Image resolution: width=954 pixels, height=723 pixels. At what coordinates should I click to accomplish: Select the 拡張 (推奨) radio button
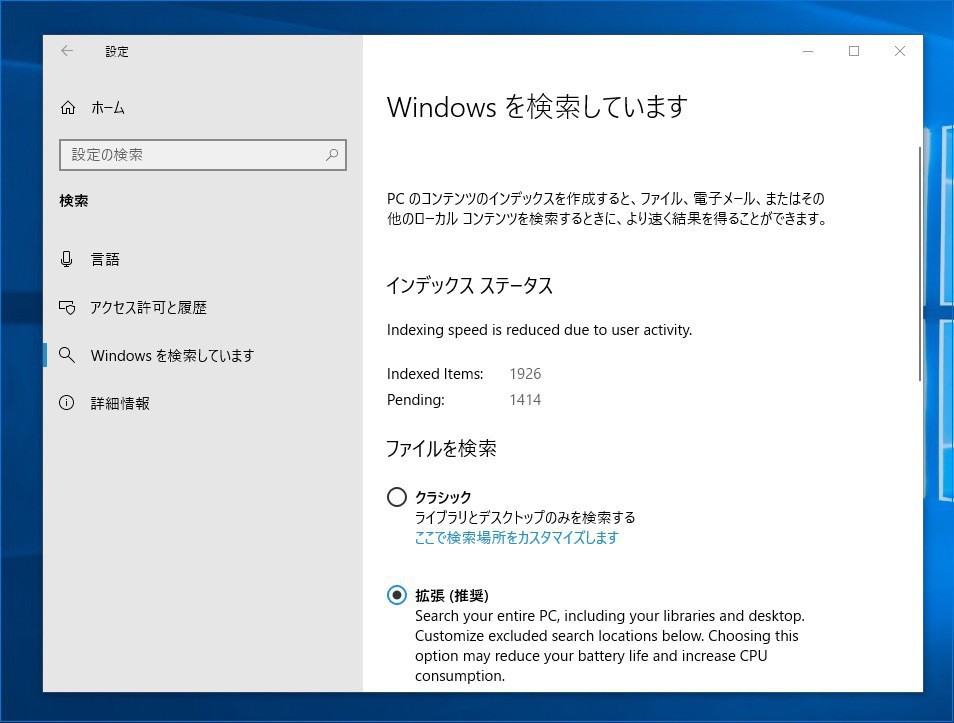[397, 595]
